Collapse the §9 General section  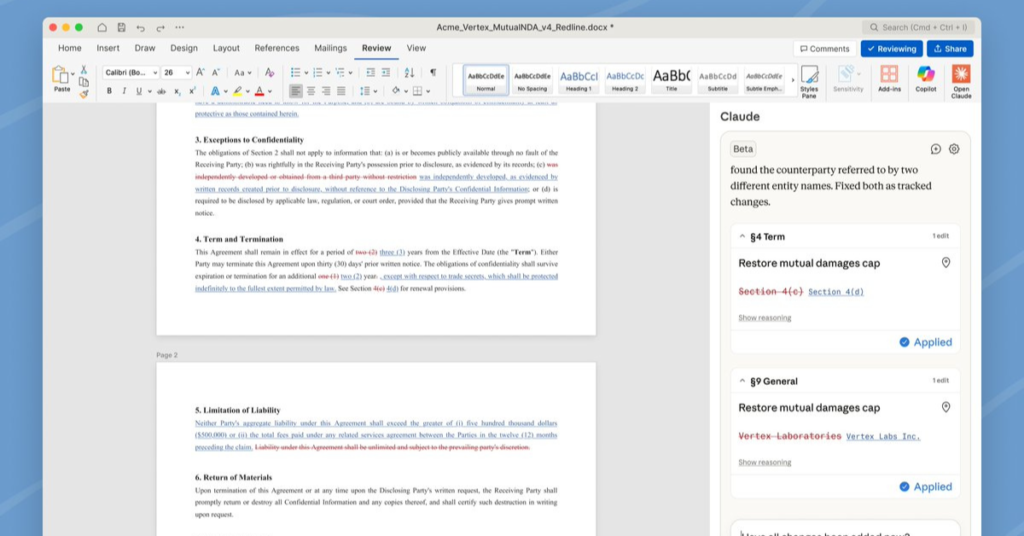742,381
